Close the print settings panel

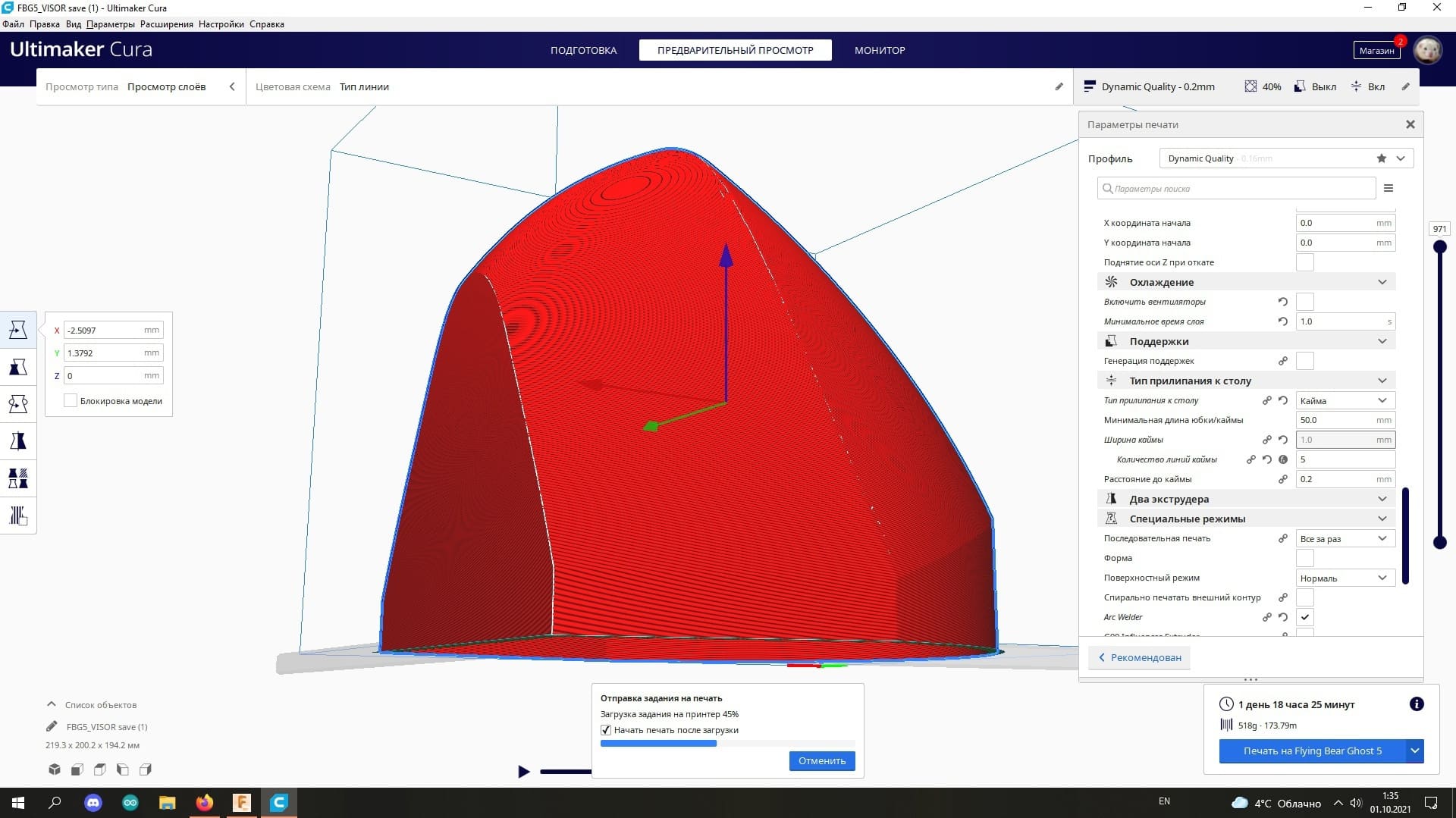(1410, 124)
